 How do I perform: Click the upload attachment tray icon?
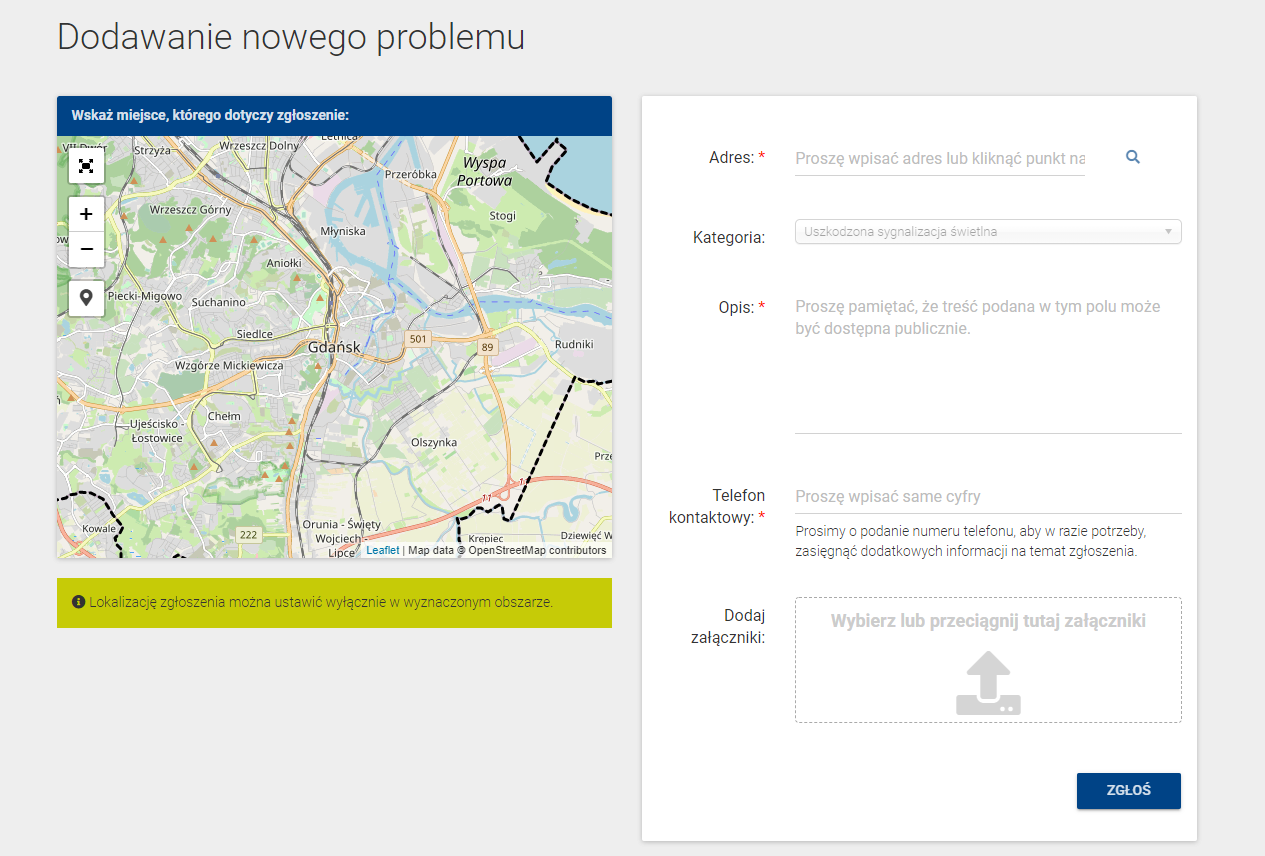(x=988, y=683)
